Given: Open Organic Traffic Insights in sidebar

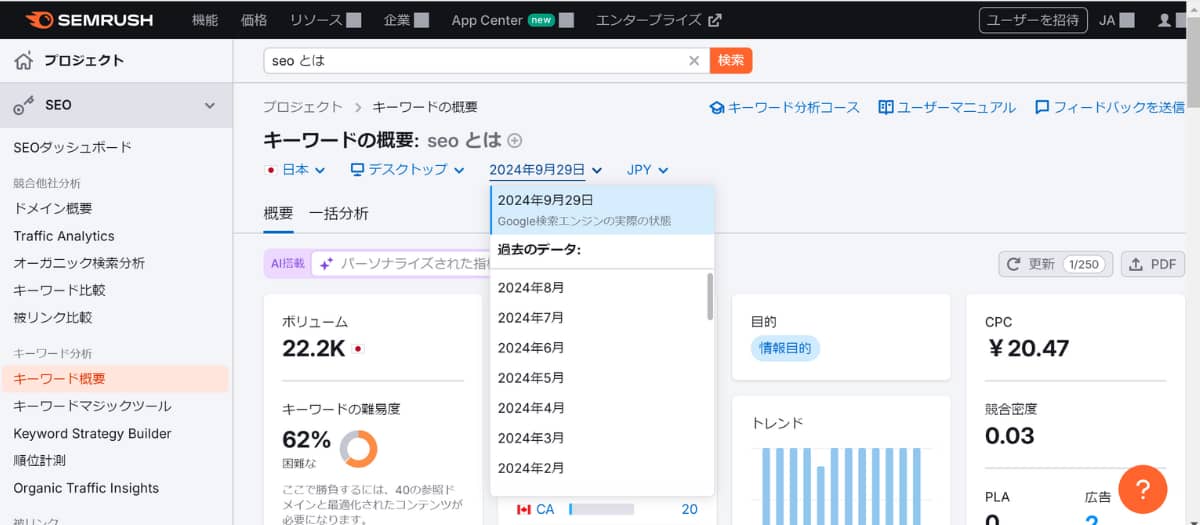Looking at the screenshot, I should point(86,488).
